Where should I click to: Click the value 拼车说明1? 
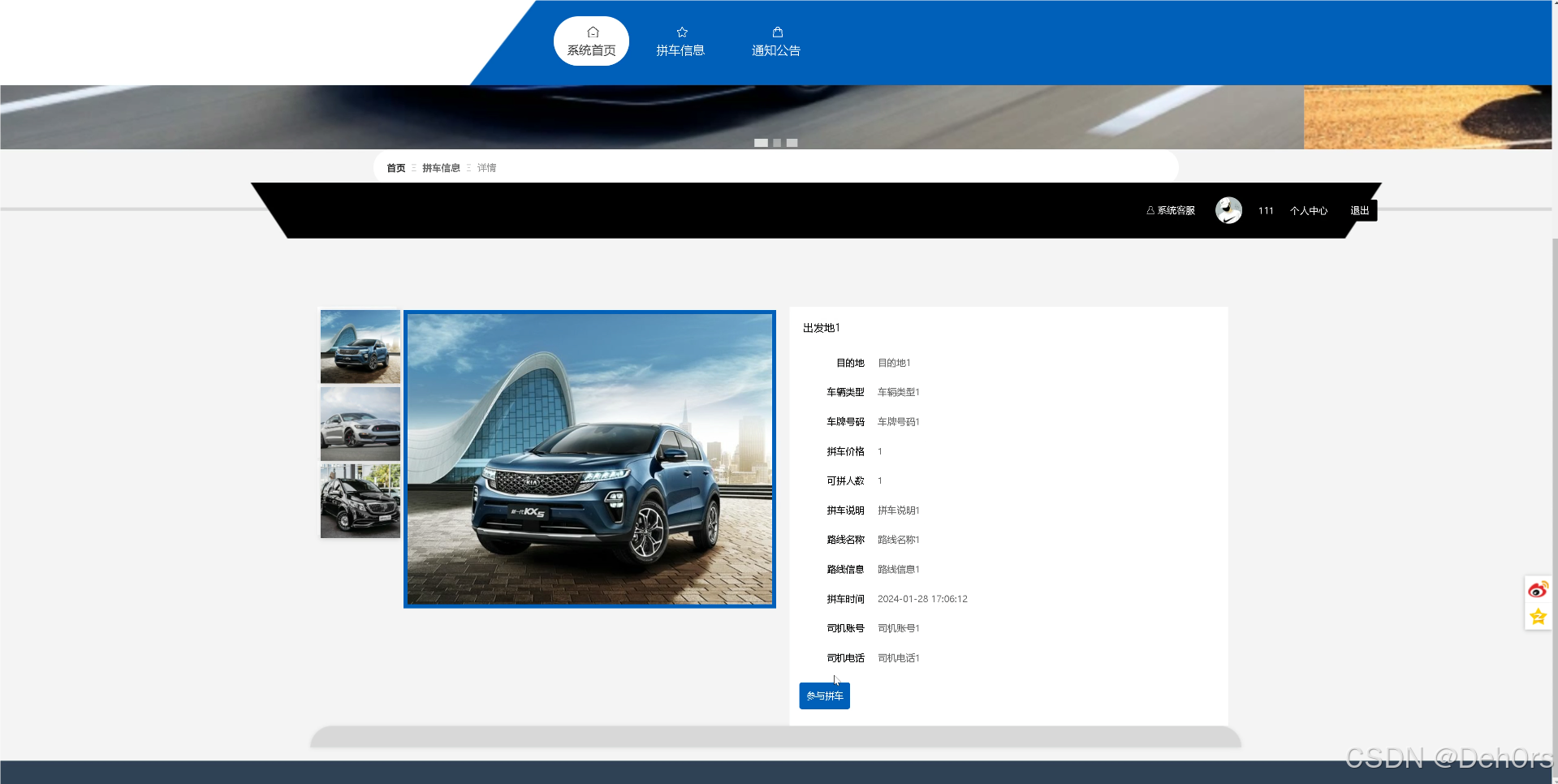[899, 510]
